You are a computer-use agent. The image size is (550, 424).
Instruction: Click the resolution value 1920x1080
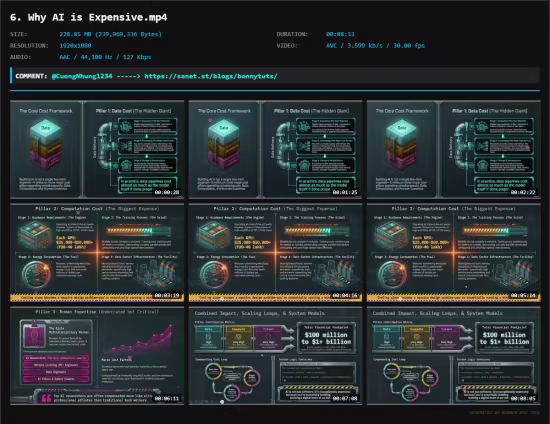(x=75, y=46)
